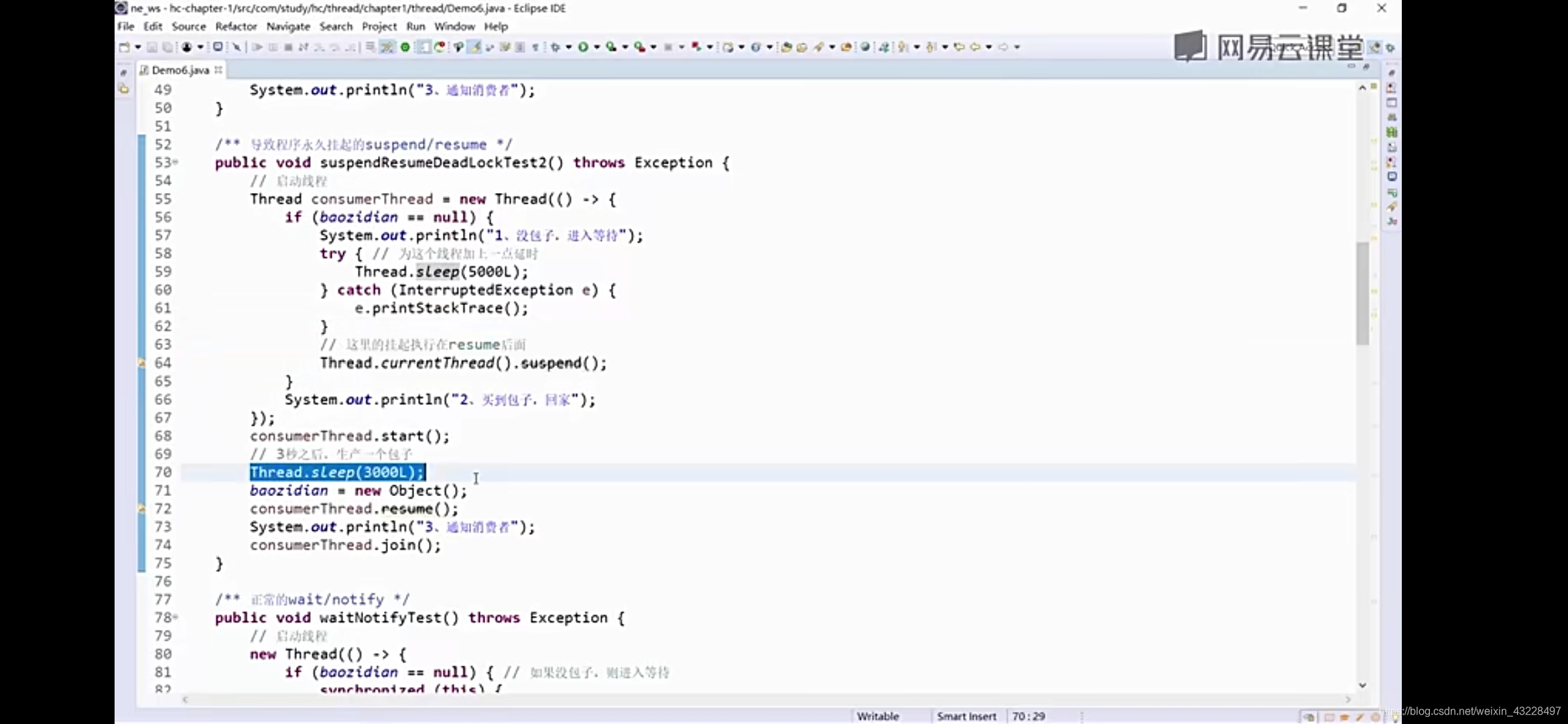Open the Search toolbar dropdown arrow

pyautogui.click(x=832, y=47)
